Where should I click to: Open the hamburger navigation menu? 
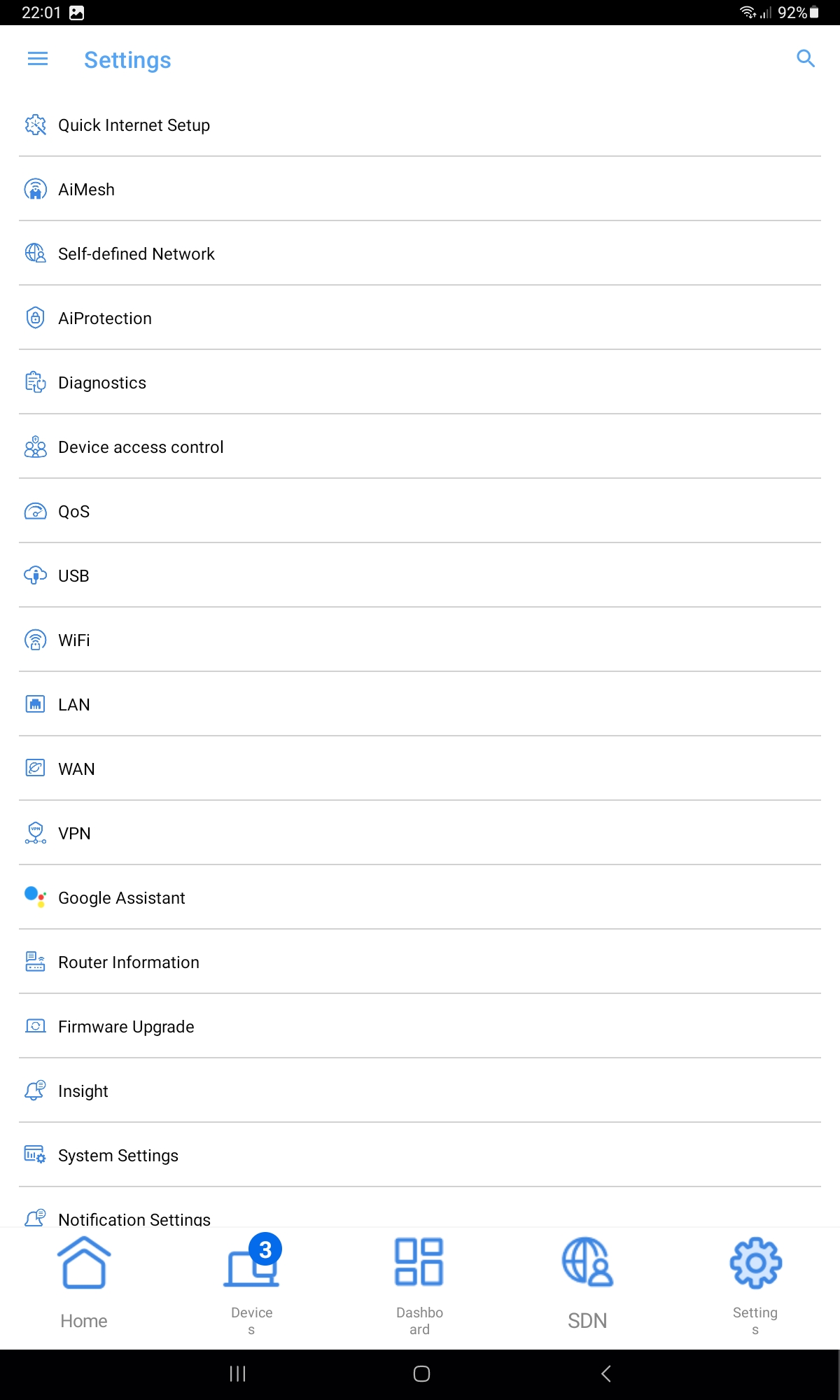click(x=38, y=59)
